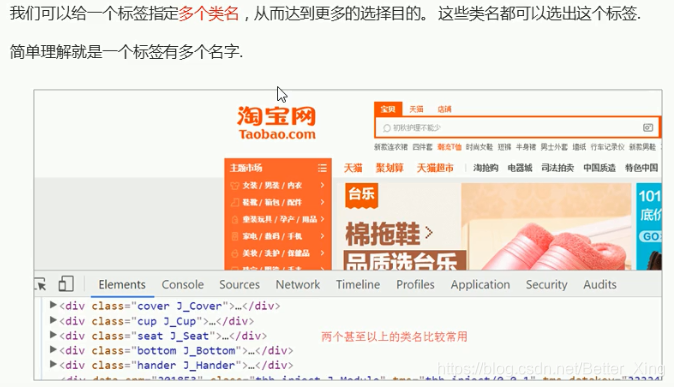Open the Profiles tab in DevTools
This screenshot has height=387, width=674.
(415, 285)
